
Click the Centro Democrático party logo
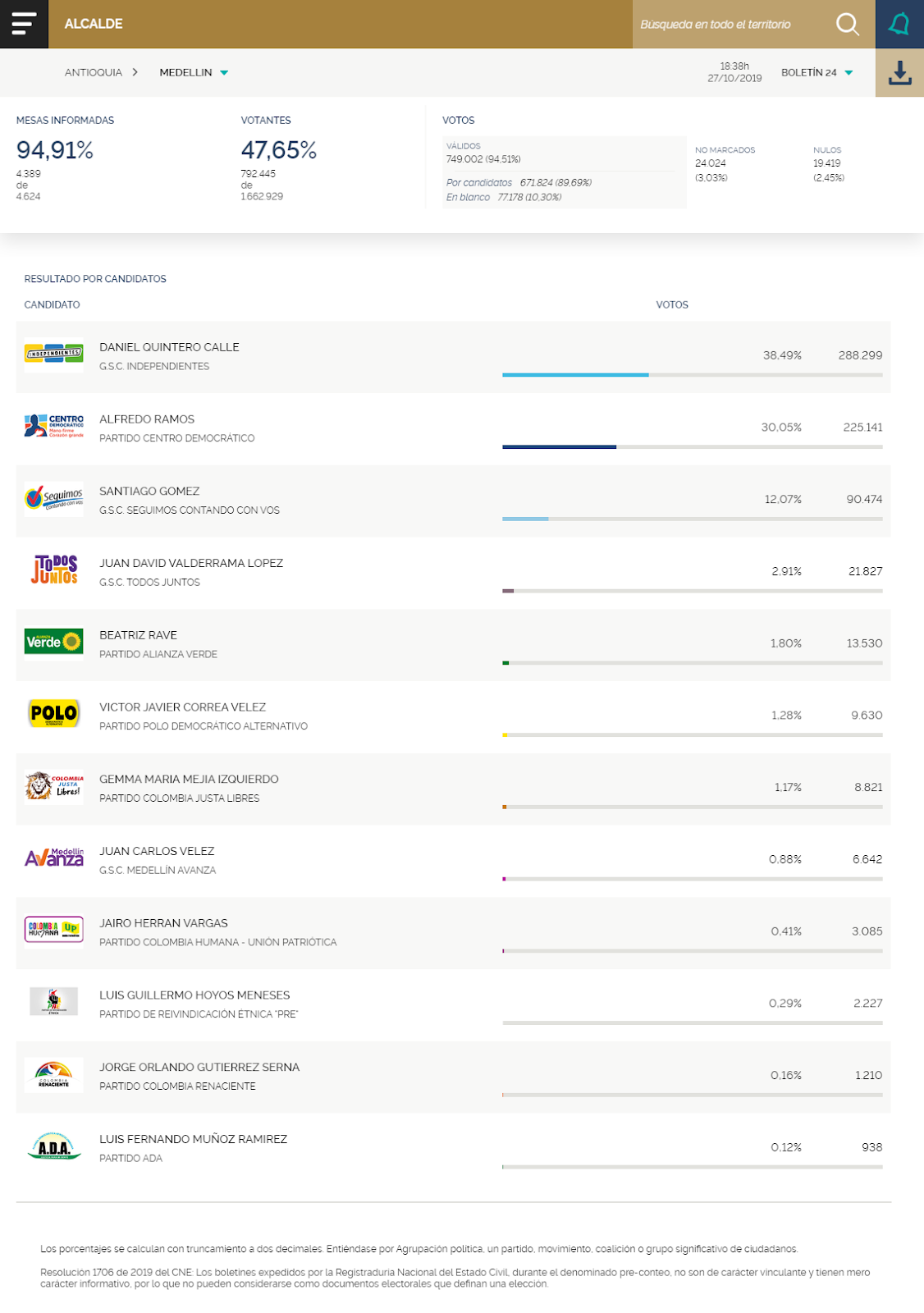(x=54, y=426)
